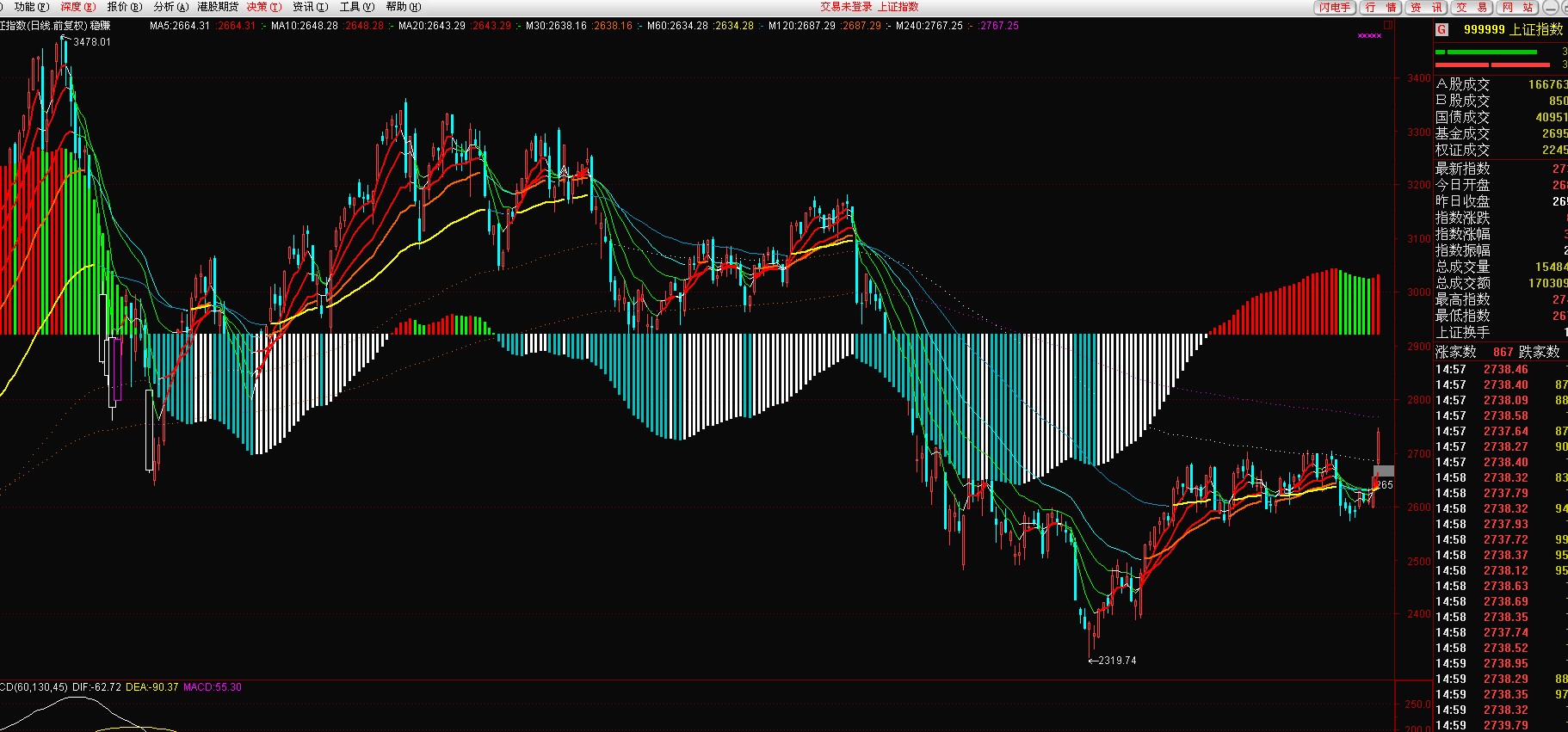Viewport: 1568px width, 732px height.
Task: Click the 指数涨幅 row label
Action: pyautogui.click(x=1462, y=234)
